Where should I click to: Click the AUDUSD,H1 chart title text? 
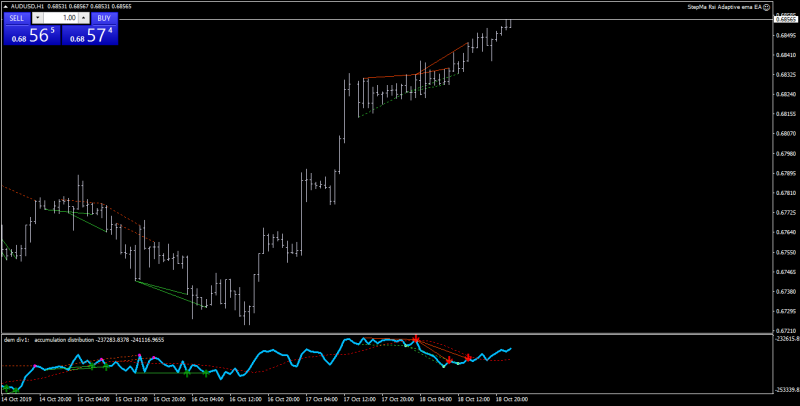pyautogui.click(x=27, y=7)
